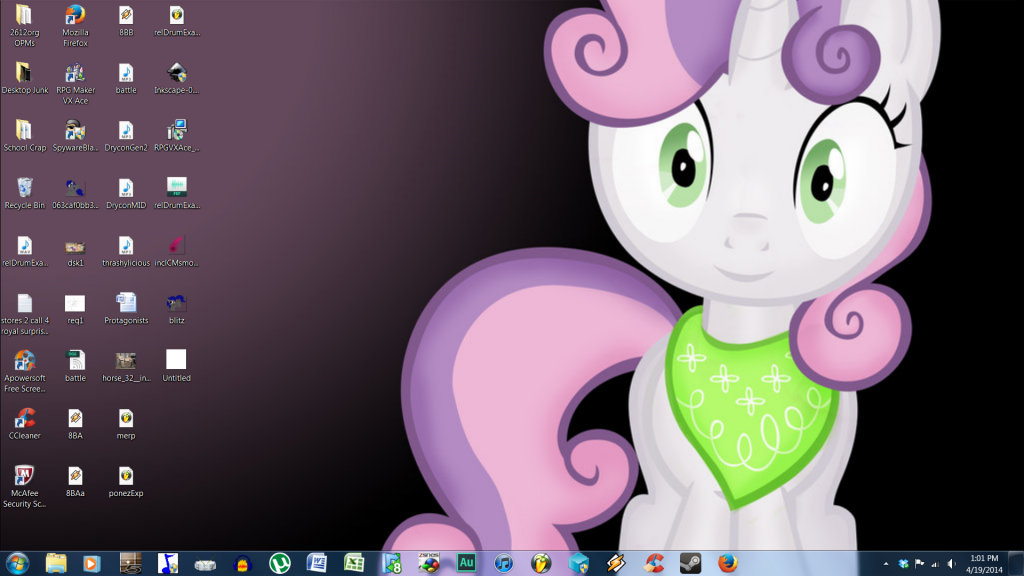Open the Action Center flag icon
The width and height of the screenshot is (1024, 576).
pyautogui.click(x=920, y=564)
